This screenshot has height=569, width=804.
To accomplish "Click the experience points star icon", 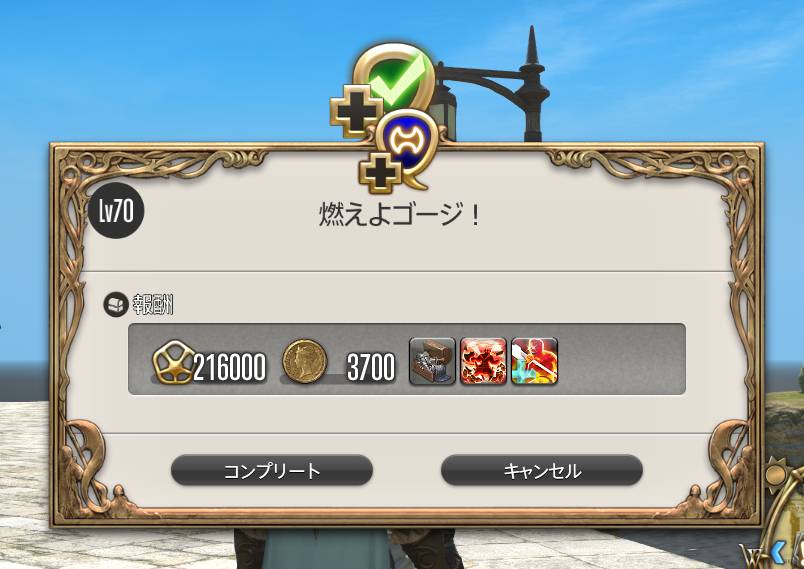I will (x=174, y=362).
